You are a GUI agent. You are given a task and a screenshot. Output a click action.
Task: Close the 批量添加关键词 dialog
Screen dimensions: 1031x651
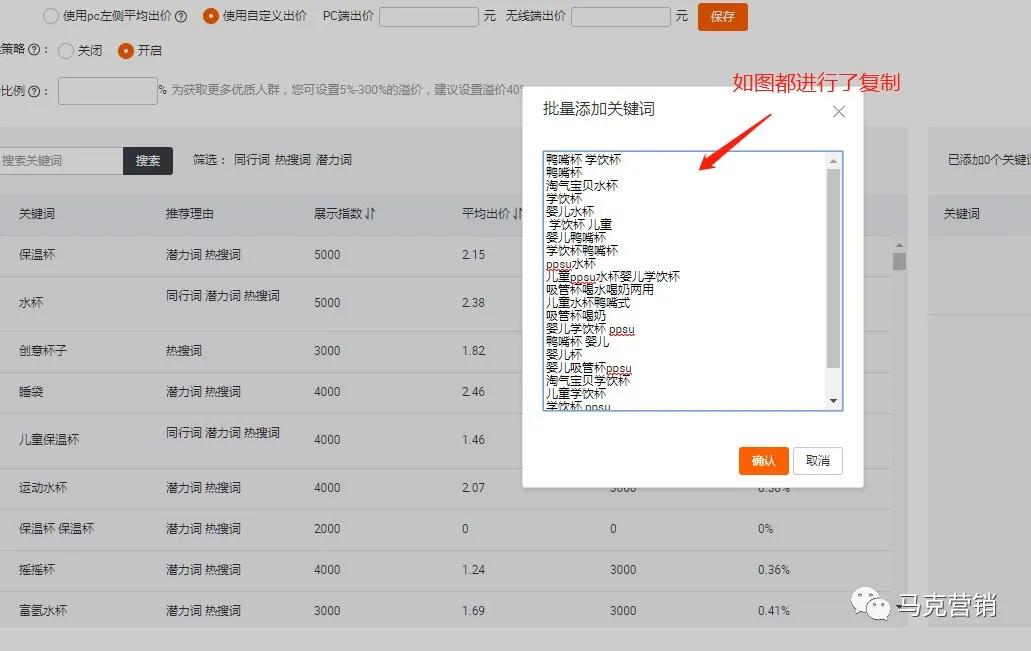coord(838,112)
